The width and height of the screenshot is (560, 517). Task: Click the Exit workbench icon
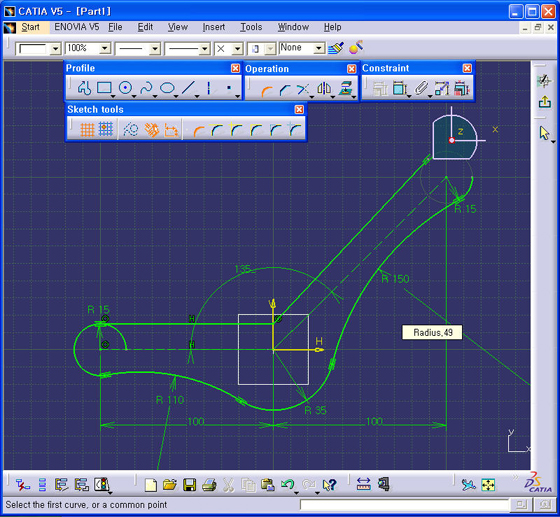tap(545, 102)
